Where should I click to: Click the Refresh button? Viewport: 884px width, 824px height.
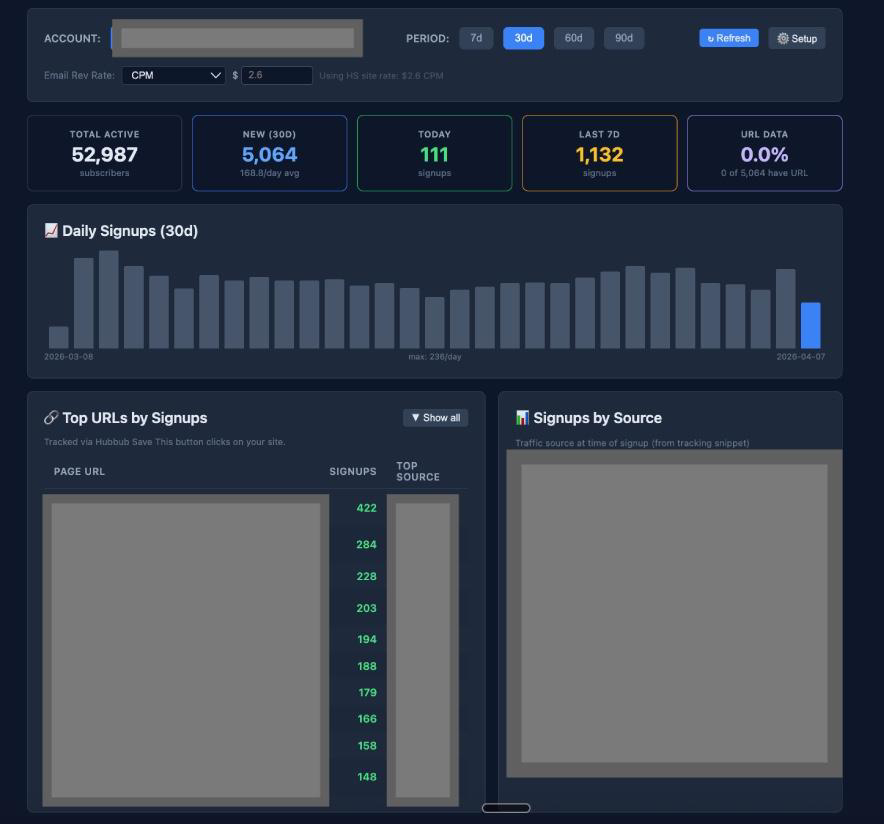pyautogui.click(x=728, y=38)
